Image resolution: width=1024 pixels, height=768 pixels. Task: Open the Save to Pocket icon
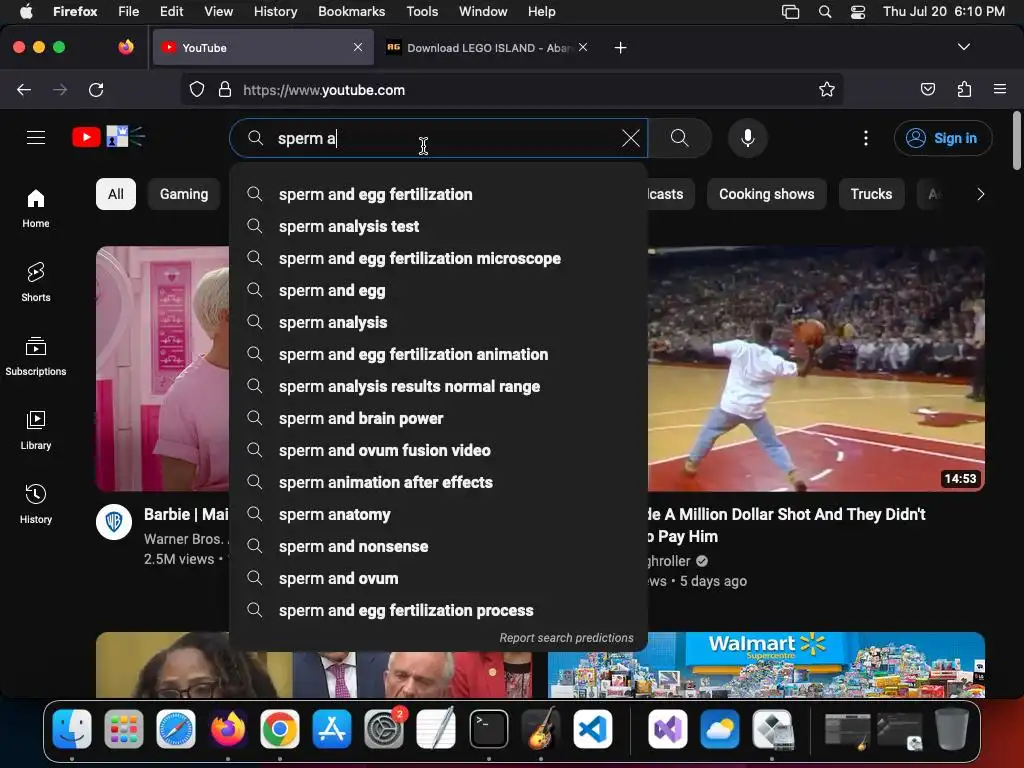(927, 89)
